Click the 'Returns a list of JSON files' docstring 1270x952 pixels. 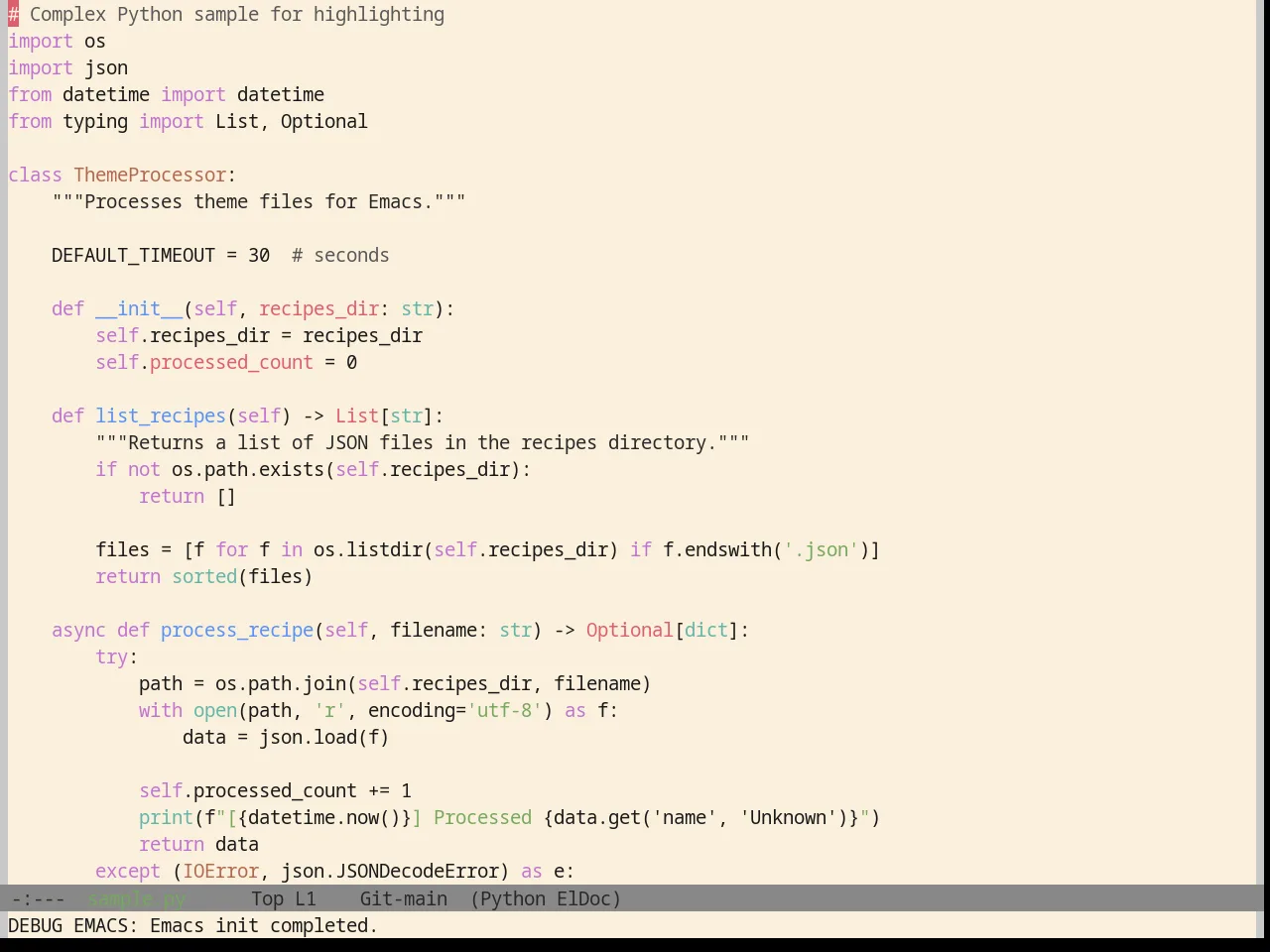tap(423, 443)
